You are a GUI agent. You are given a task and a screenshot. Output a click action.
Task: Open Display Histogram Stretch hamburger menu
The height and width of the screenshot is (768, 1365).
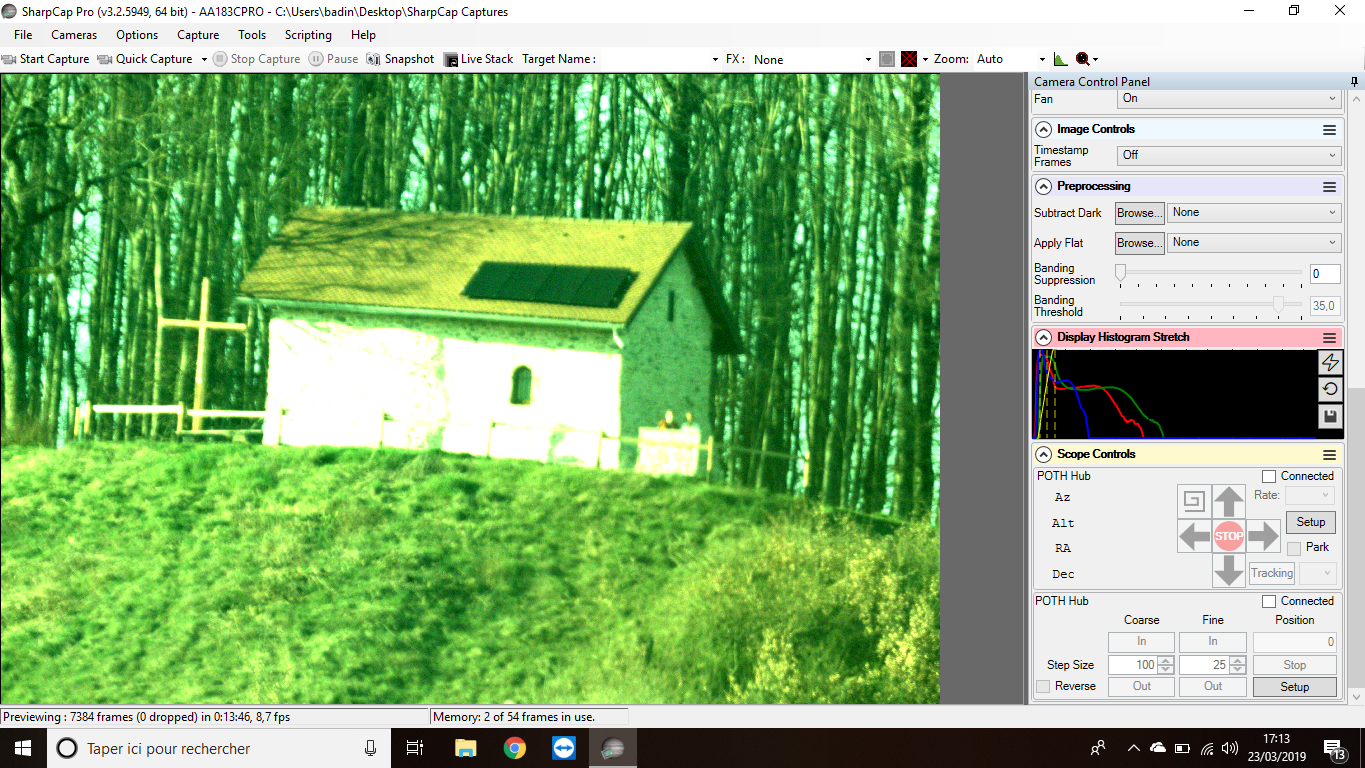point(1329,338)
